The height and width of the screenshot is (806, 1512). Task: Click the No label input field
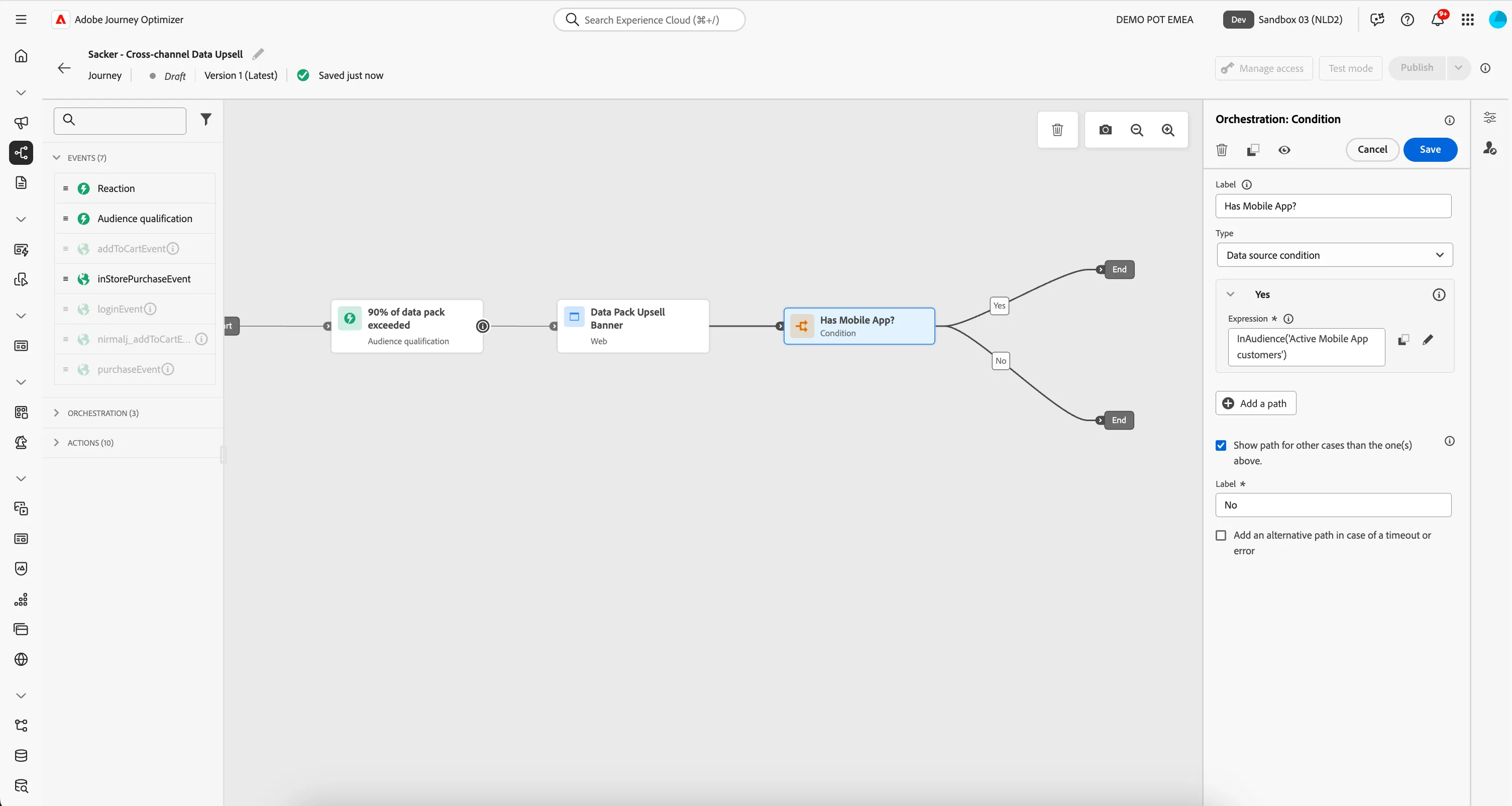pyautogui.click(x=1333, y=505)
